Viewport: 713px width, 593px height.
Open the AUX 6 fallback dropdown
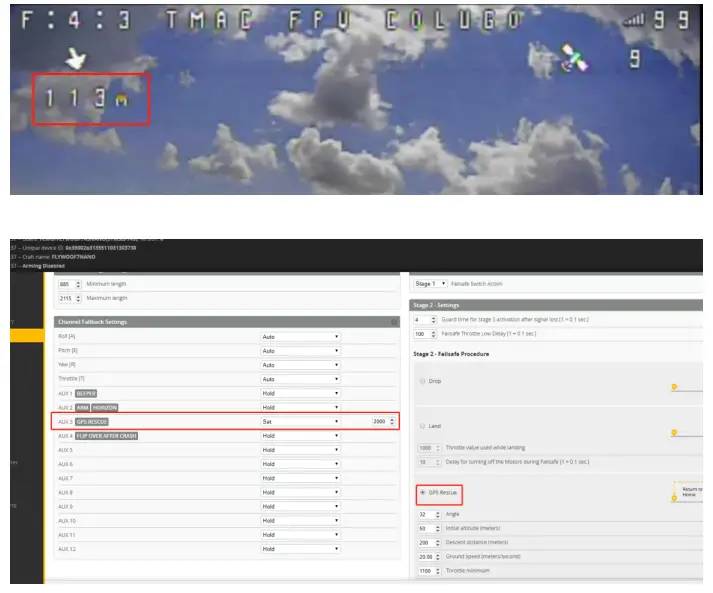pyautogui.click(x=301, y=464)
